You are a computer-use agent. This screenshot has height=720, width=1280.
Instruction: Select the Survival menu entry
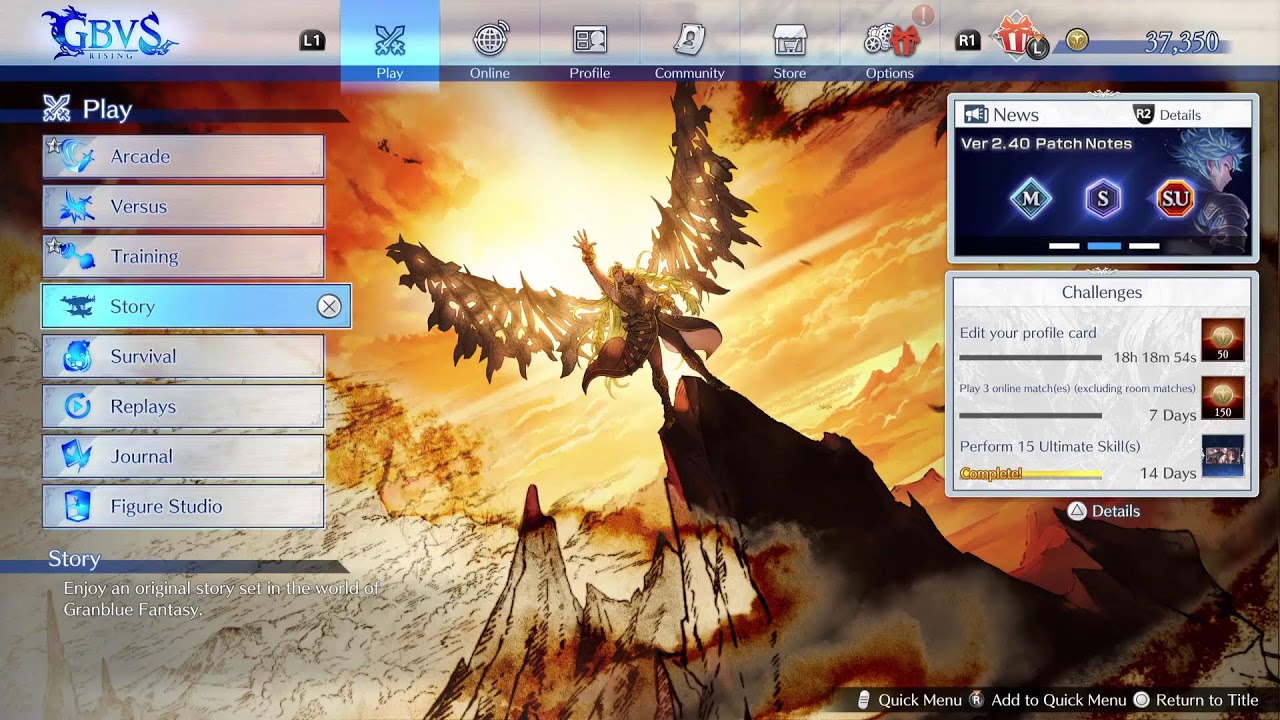click(183, 357)
